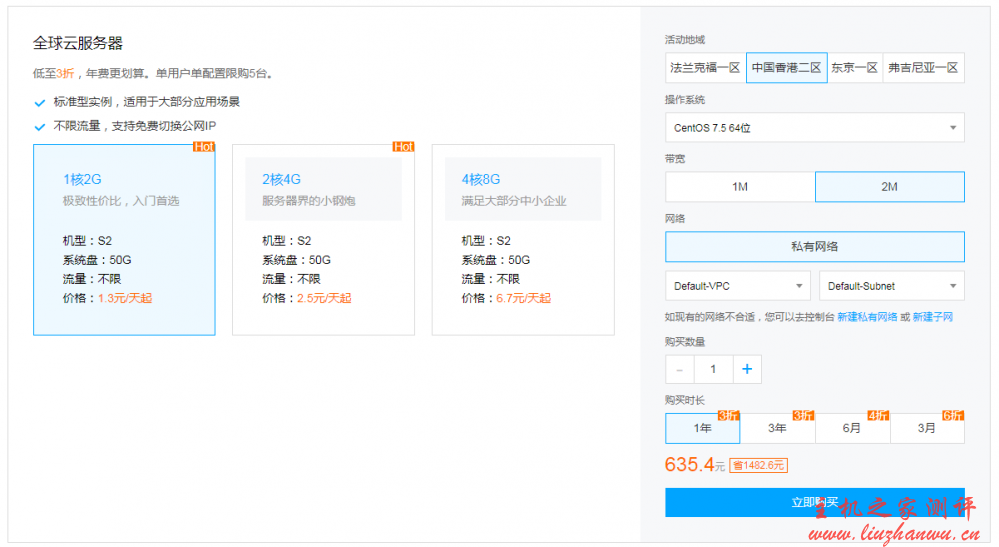Select the 中国香港二区 region

[787, 68]
